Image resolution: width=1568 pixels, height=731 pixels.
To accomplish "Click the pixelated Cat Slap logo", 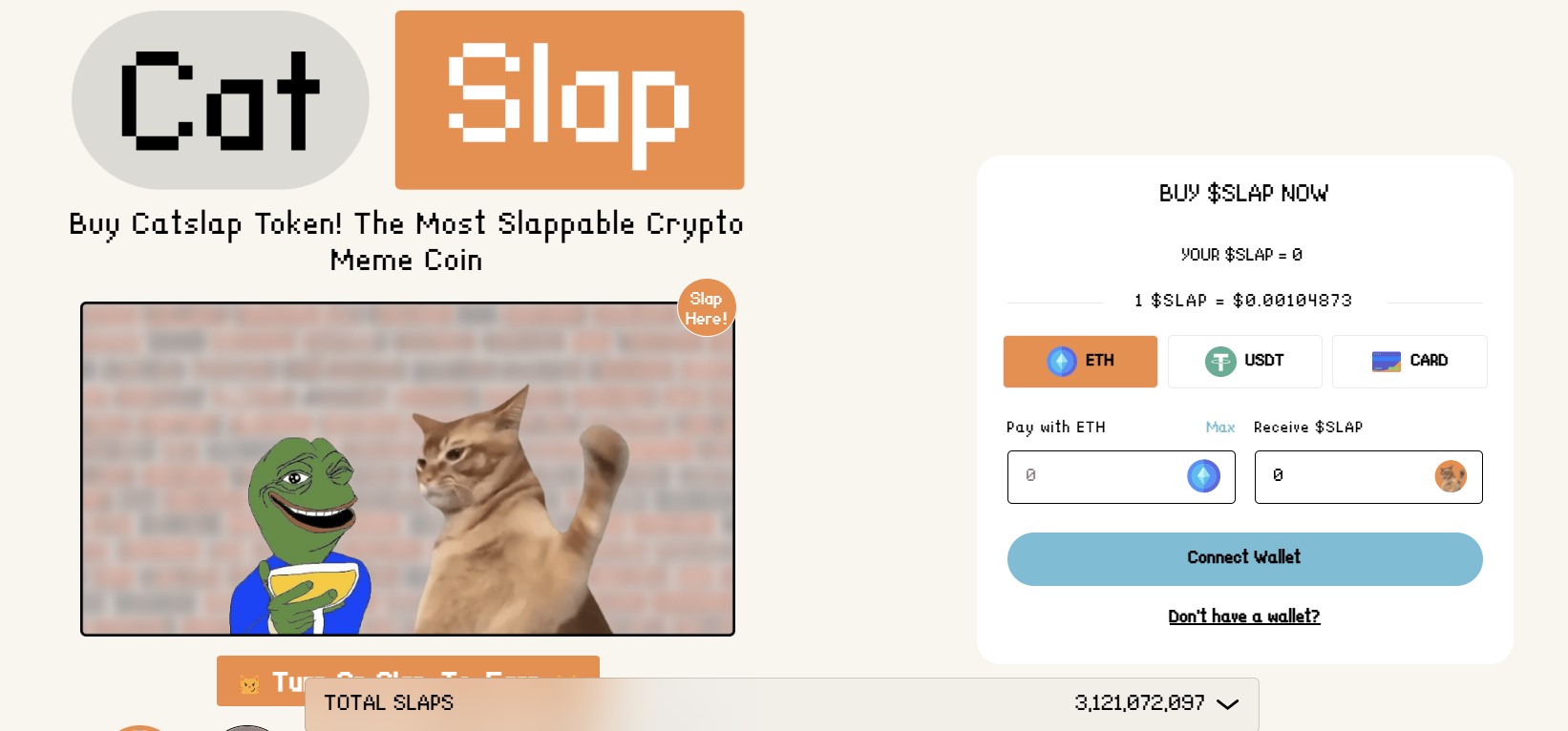I will point(405,98).
